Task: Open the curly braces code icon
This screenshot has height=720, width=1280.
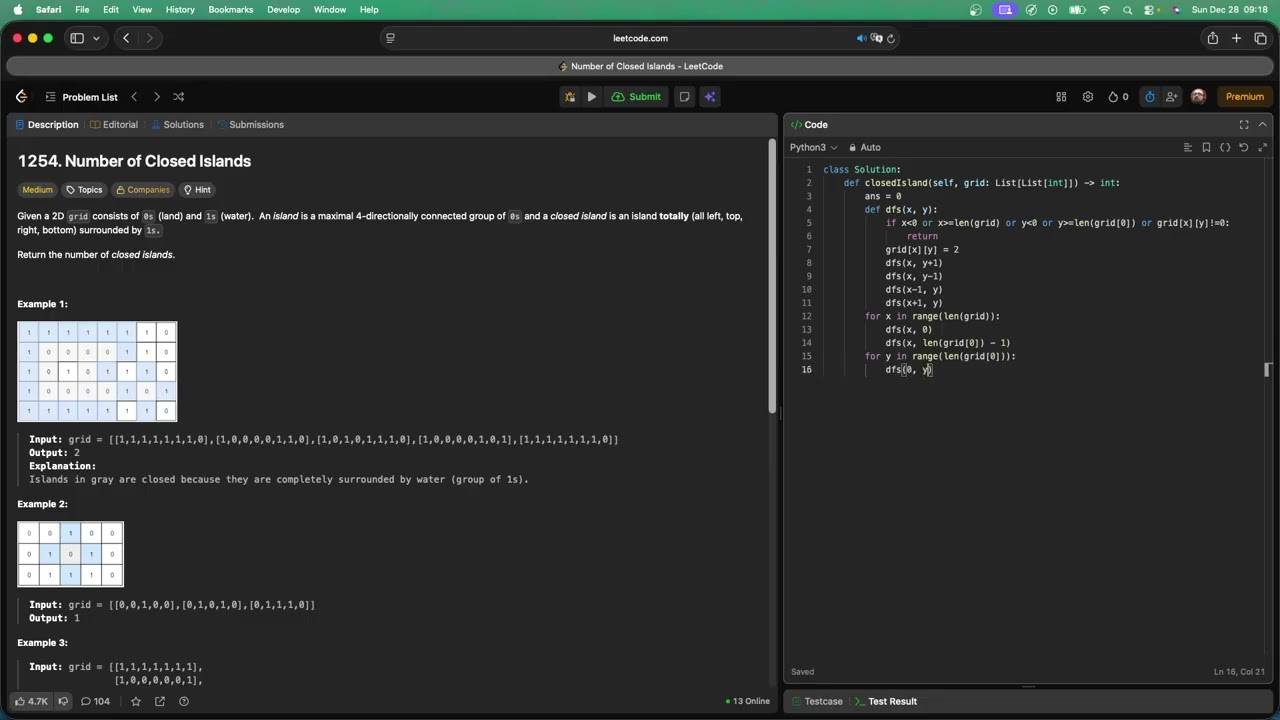Action: (1225, 147)
